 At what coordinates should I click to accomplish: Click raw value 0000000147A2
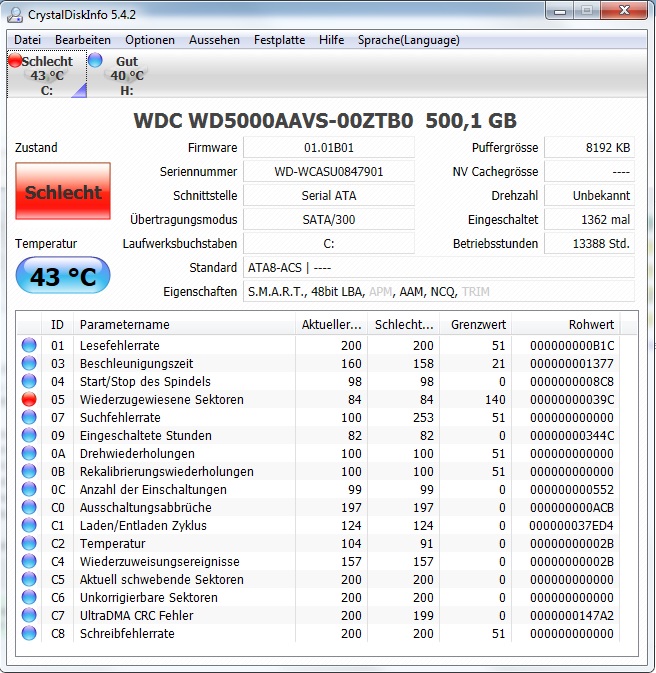[572, 616]
